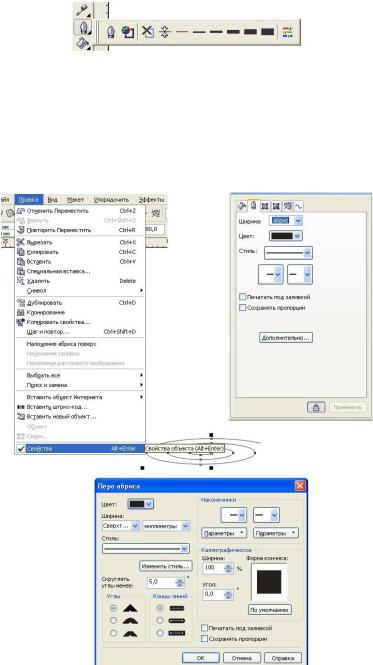
Task: Open the Вид menu in the menu bar
Action: click(53, 199)
